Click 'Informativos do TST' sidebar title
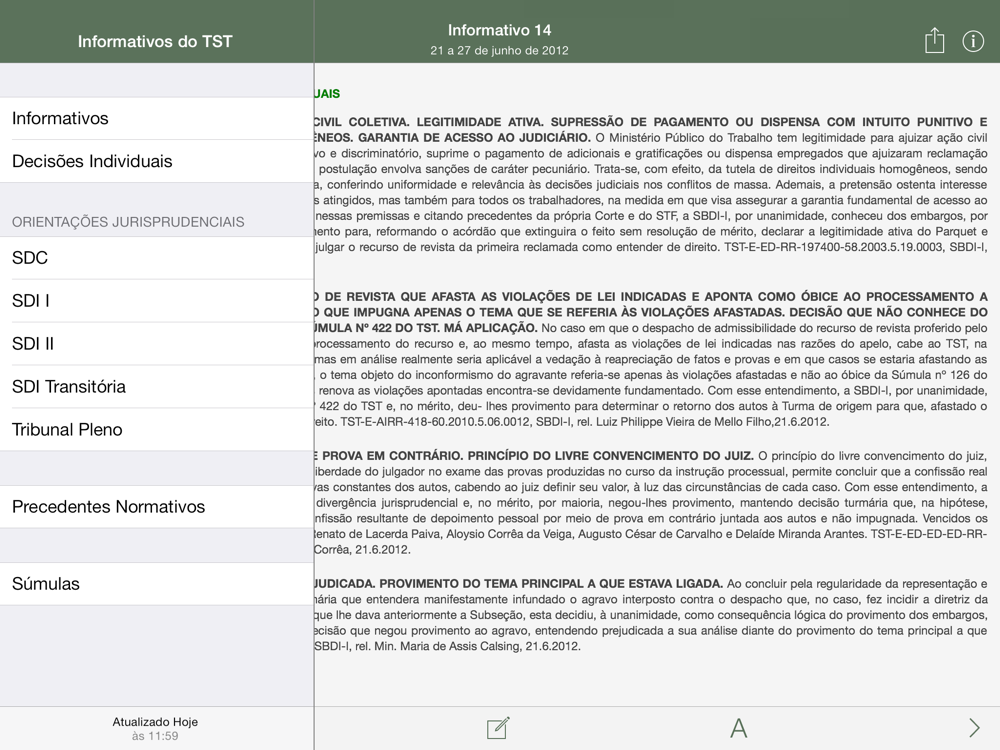 (155, 41)
